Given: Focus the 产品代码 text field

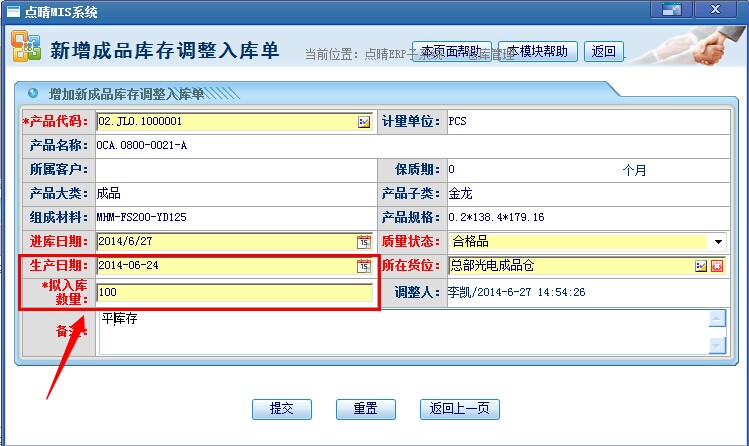Looking at the screenshot, I should 225,122.
